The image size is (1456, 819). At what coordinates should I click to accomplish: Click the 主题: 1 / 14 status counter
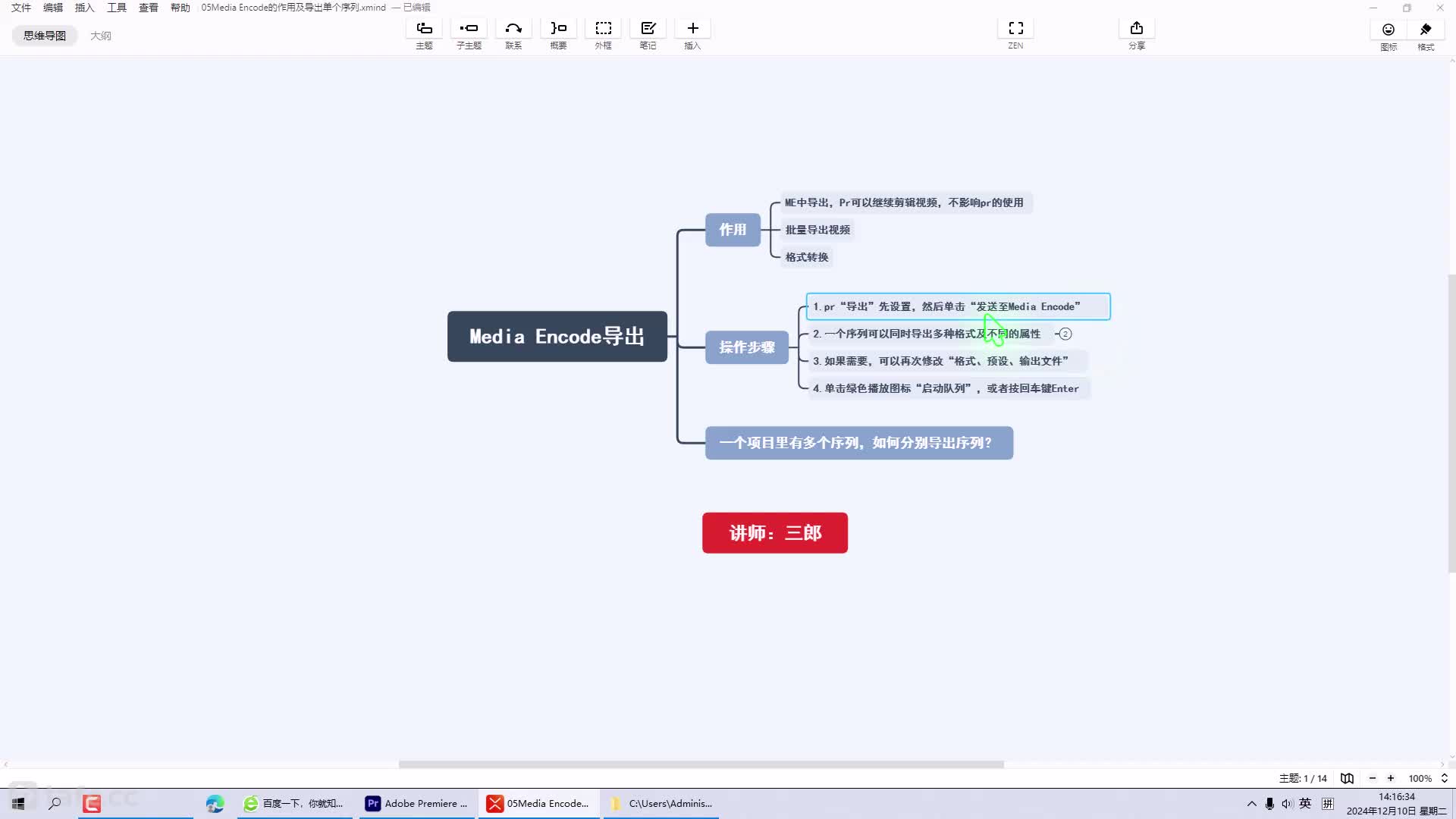pos(1303,778)
